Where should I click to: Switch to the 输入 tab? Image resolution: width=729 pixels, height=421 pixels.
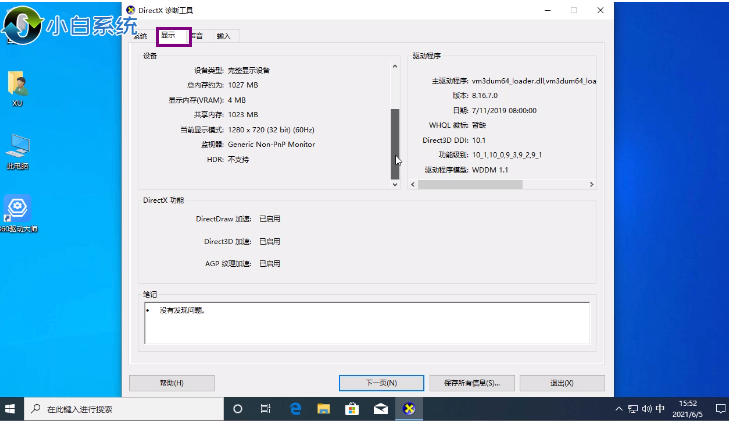click(223, 36)
